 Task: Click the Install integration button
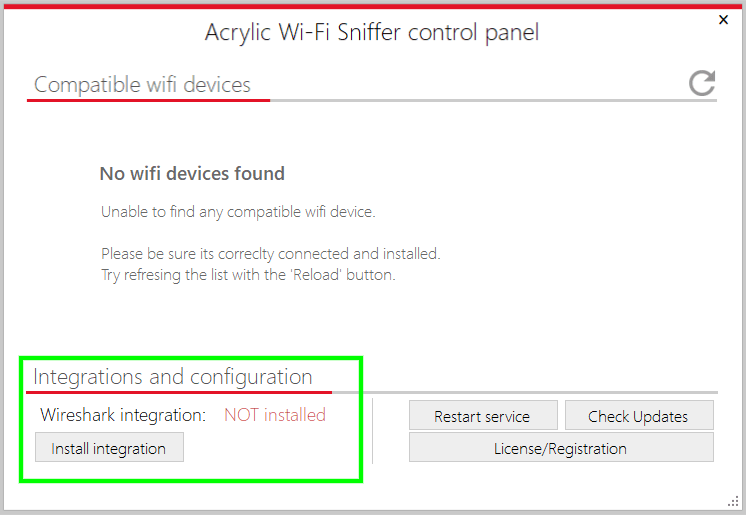[x=109, y=447]
